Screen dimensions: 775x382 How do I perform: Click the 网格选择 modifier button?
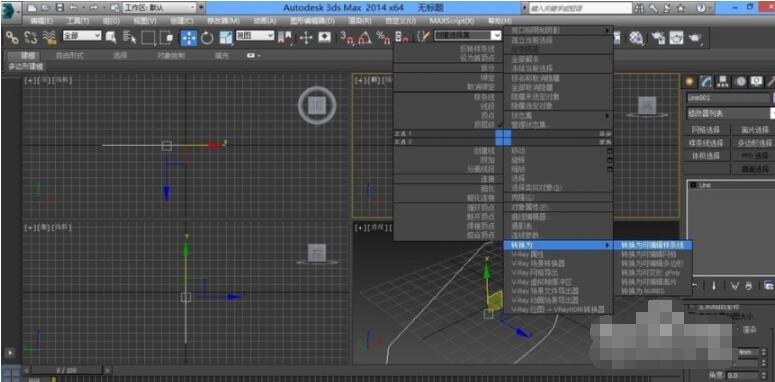(x=706, y=130)
